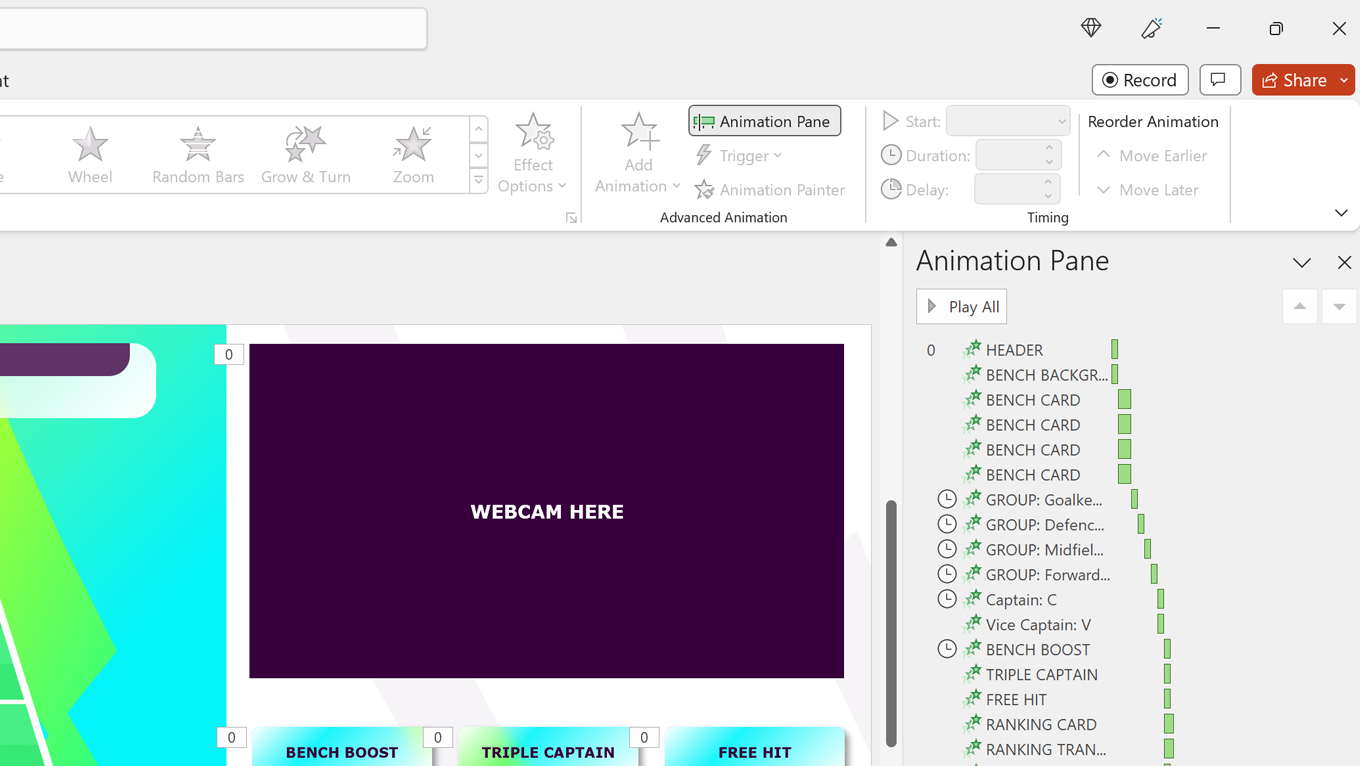Image resolution: width=1360 pixels, height=766 pixels.
Task: Expand the animation gallery more arrow
Action: coord(479,181)
